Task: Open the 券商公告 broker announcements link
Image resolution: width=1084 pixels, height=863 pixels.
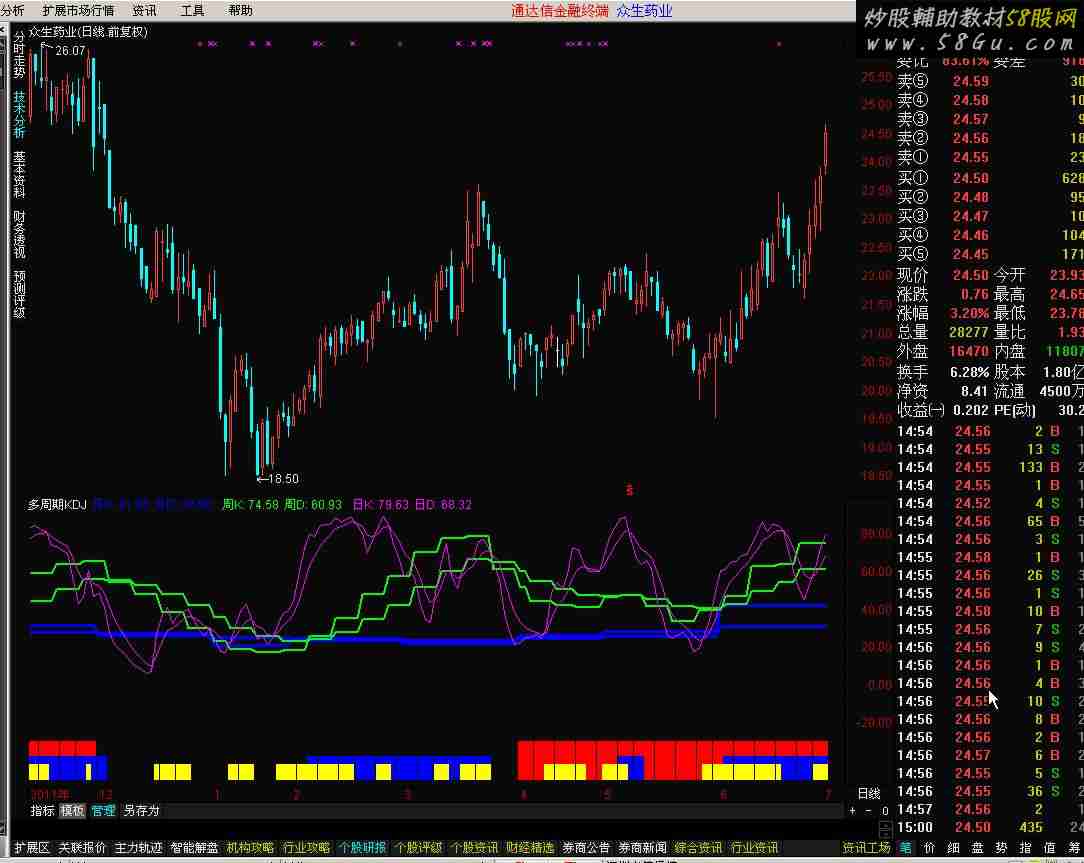Action: tap(586, 848)
